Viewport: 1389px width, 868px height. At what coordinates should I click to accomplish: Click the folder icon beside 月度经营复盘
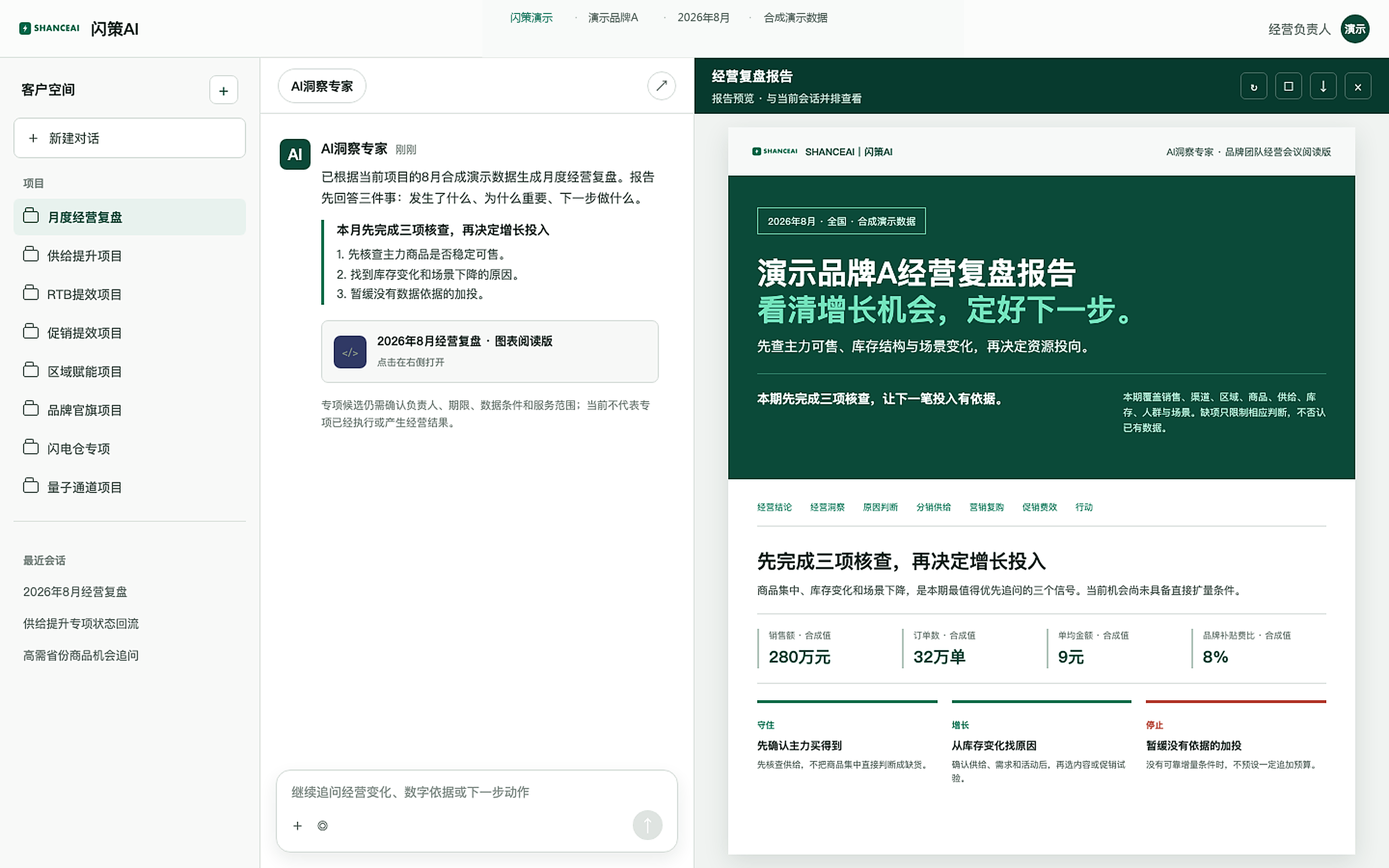(x=31, y=216)
